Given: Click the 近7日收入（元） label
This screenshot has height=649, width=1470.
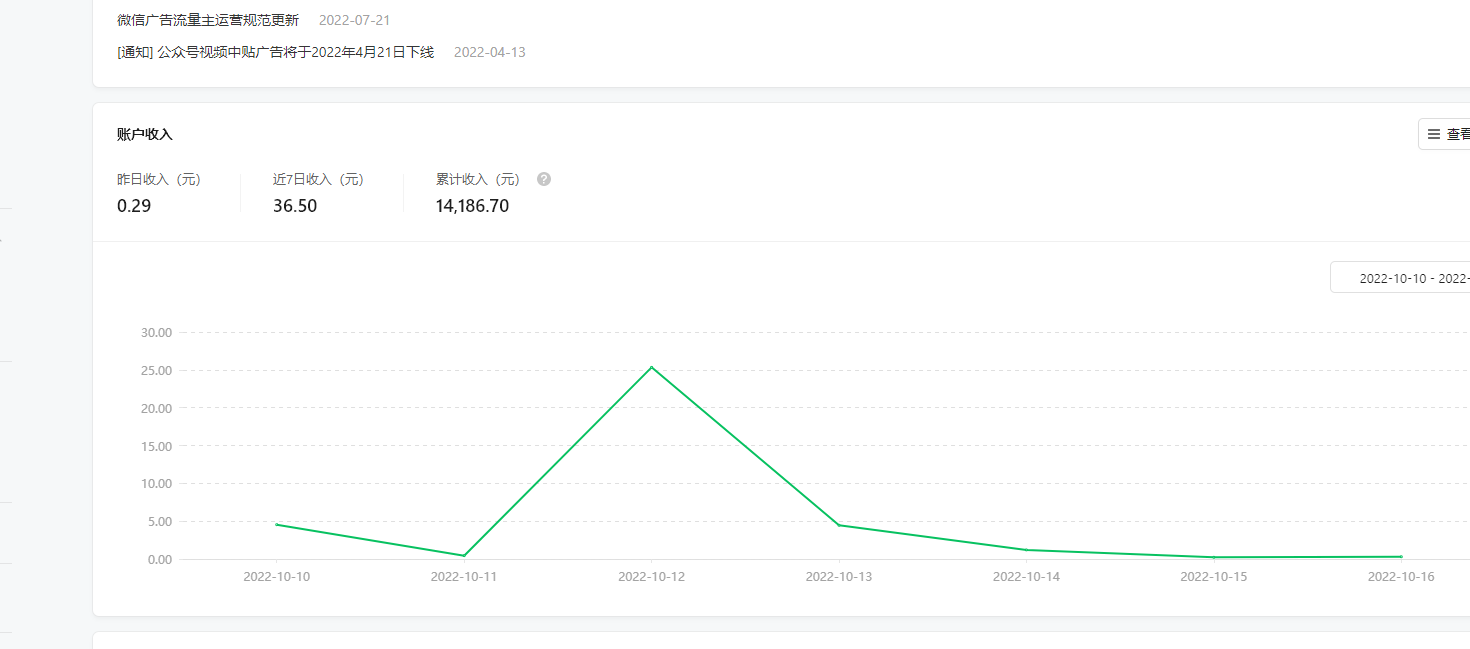Looking at the screenshot, I should (318, 180).
